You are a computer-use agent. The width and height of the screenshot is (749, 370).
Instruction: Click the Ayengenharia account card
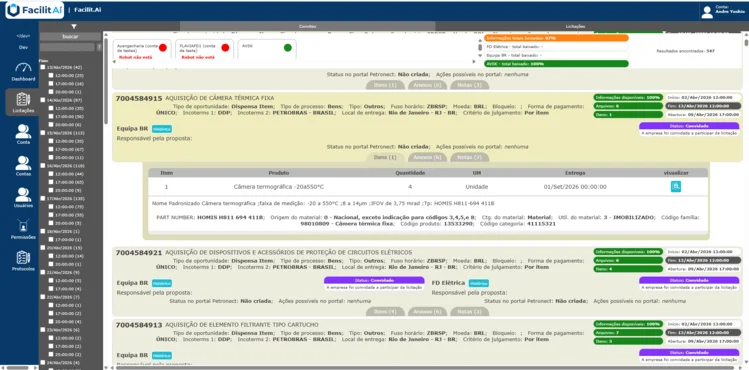pyautogui.click(x=143, y=50)
